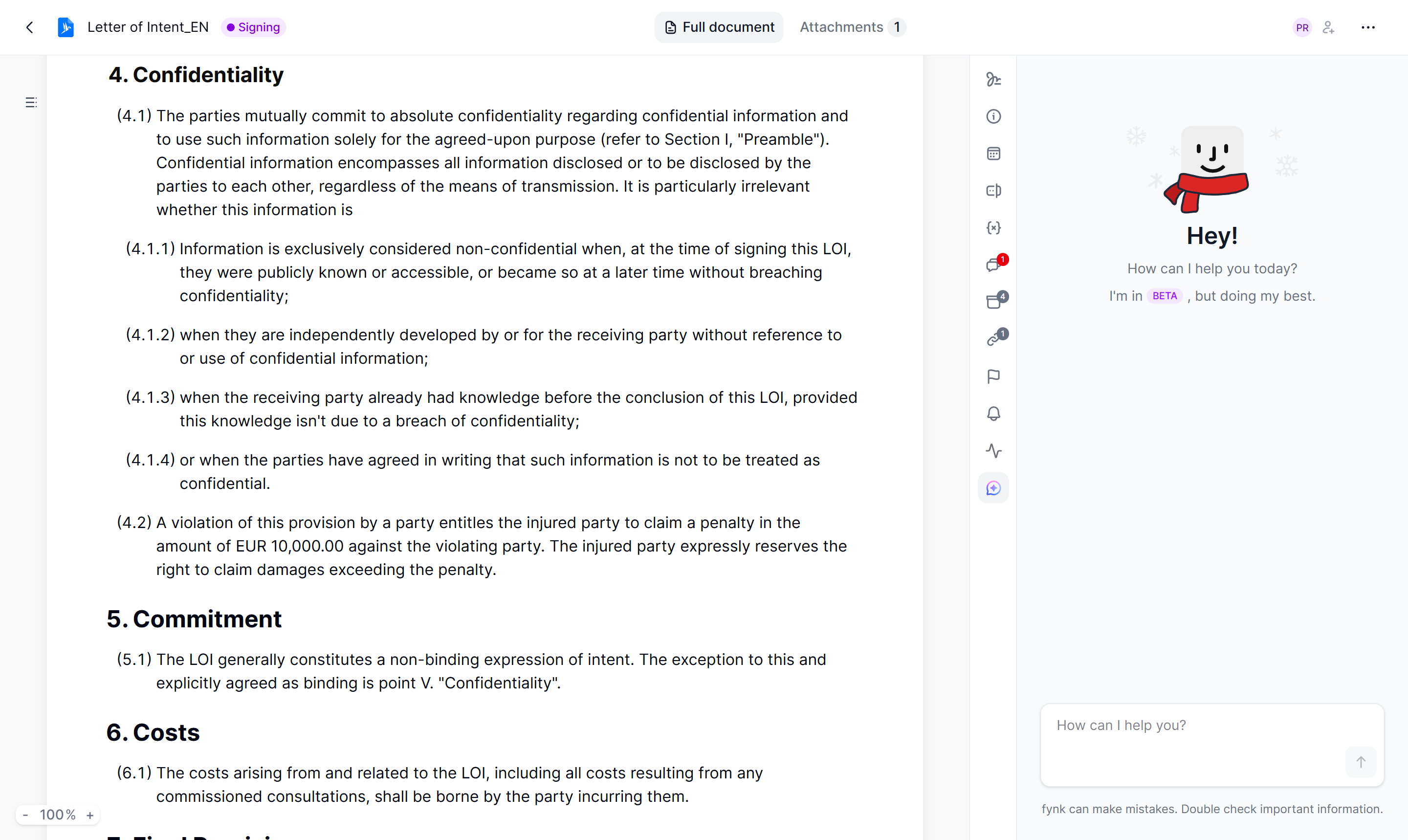Open the signature panel icon
Image resolution: width=1408 pixels, height=840 pixels.
993,79
